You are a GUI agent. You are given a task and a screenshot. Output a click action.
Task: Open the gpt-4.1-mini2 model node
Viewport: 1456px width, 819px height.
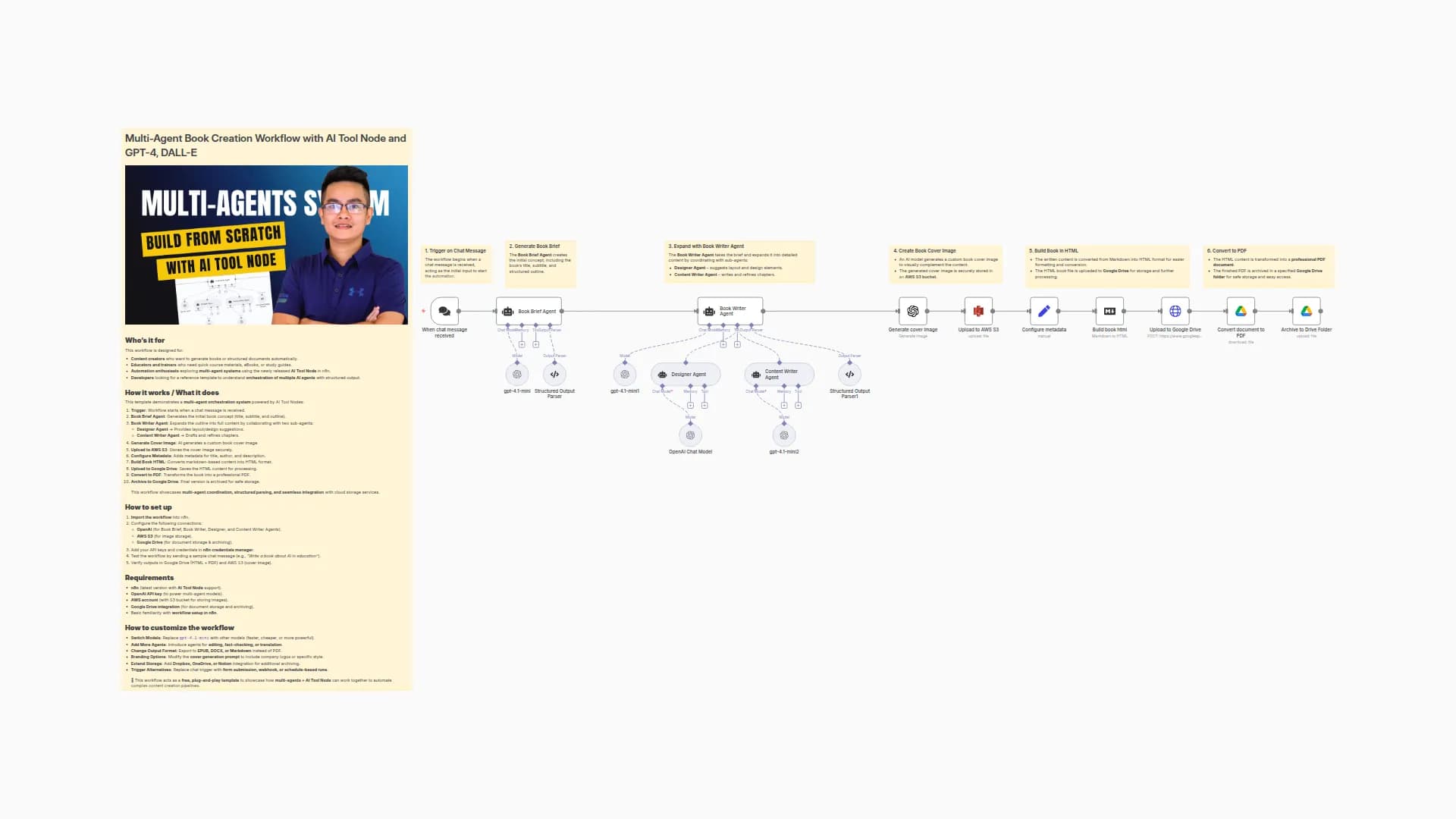(783, 435)
